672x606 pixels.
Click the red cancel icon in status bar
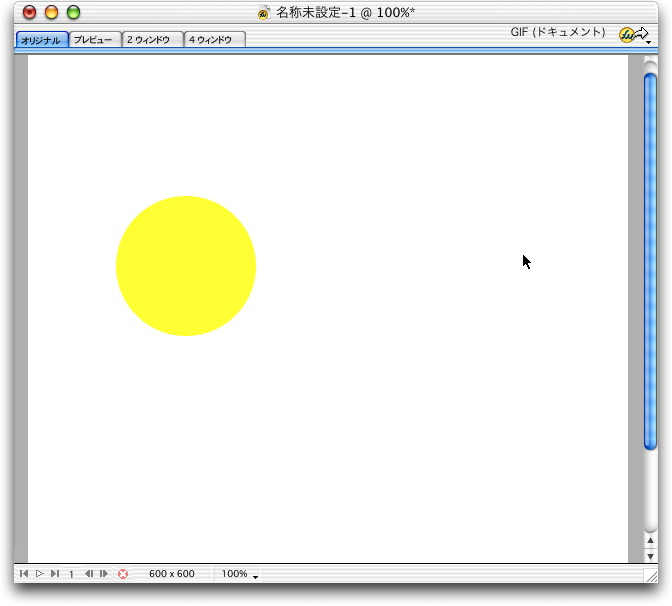tap(123, 574)
